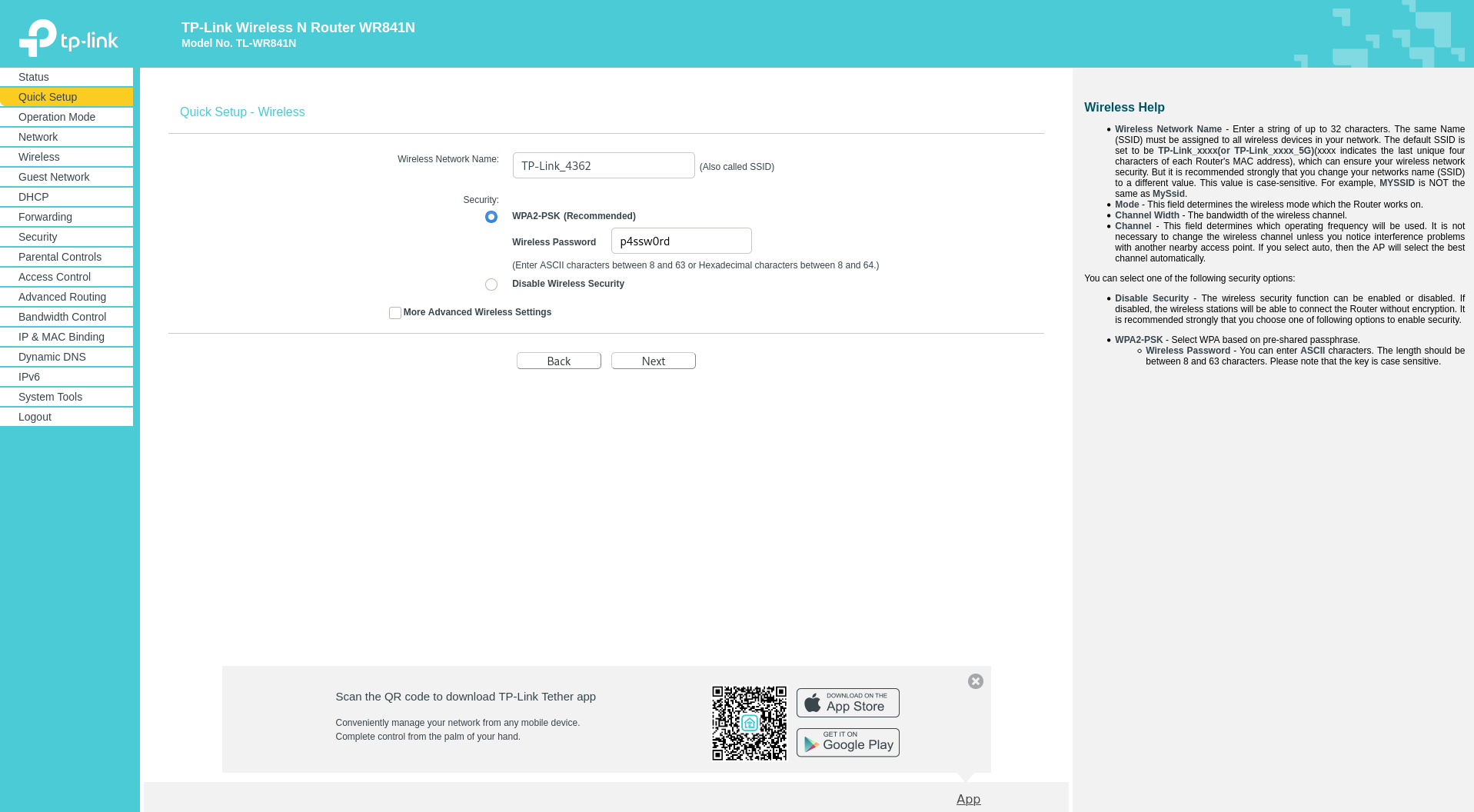The height and width of the screenshot is (812, 1474).
Task: Open the App Store download badge
Action: point(848,703)
